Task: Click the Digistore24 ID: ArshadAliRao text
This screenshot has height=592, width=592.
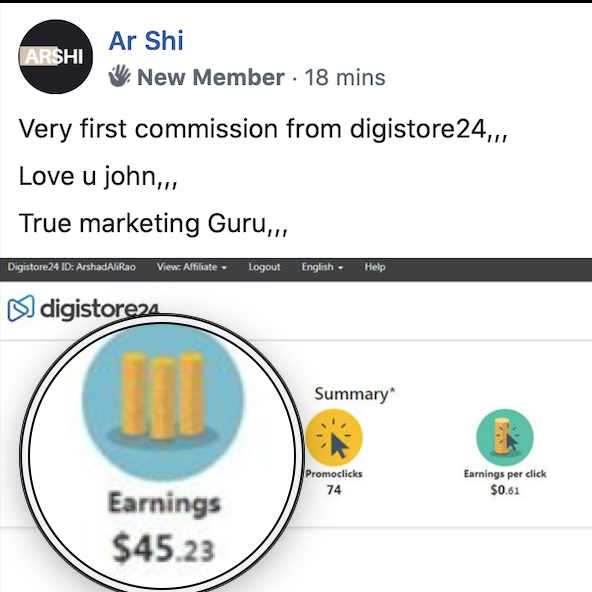Action: [x=71, y=267]
